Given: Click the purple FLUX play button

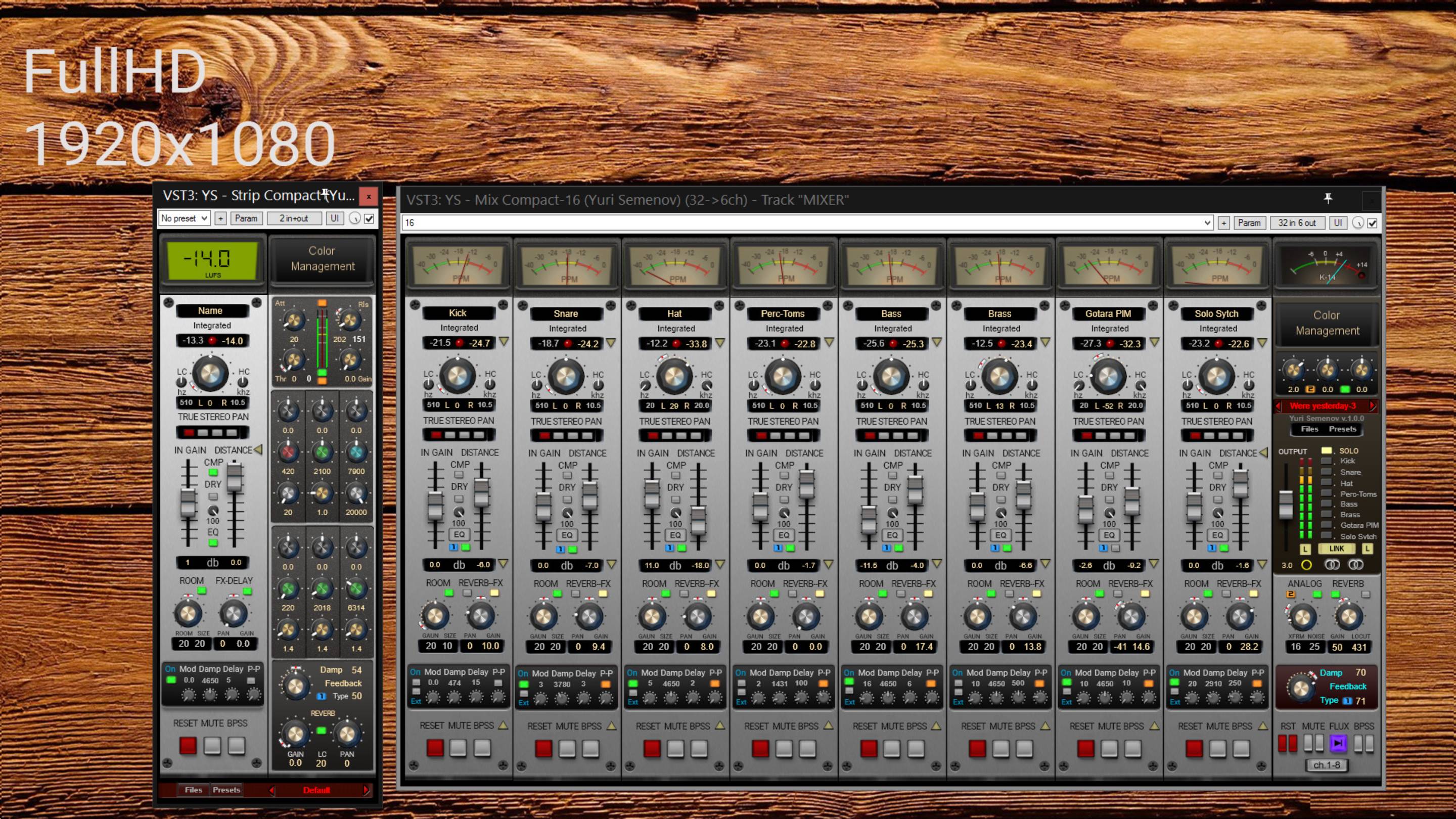Looking at the screenshot, I should pyautogui.click(x=1338, y=743).
